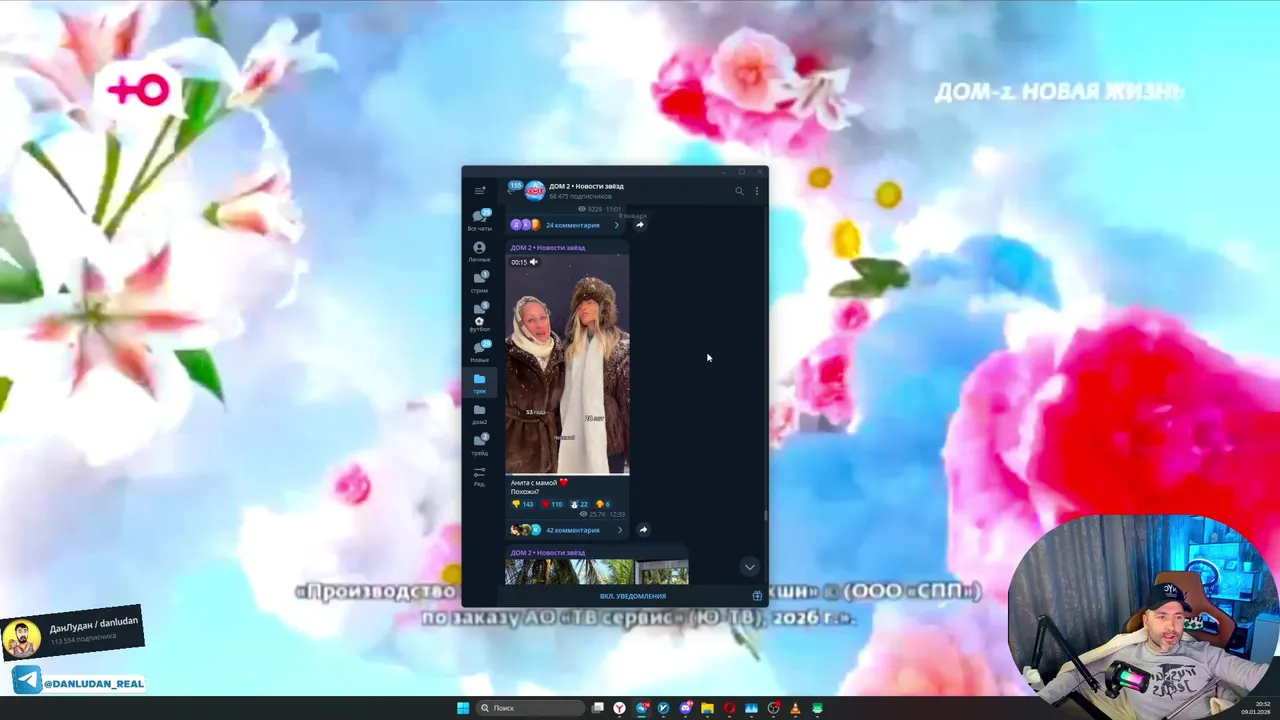Viewport: 1280px width, 720px height.
Task: Share the post with 24 comments
Action: coord(640,225)
